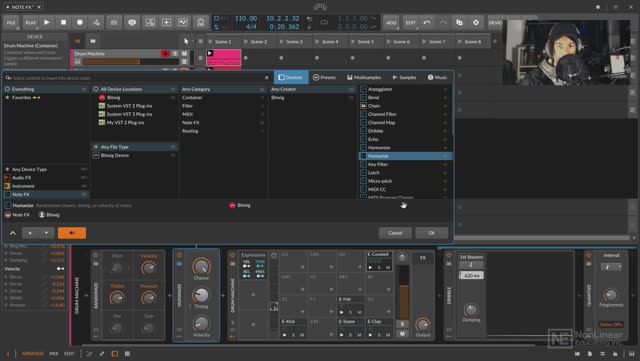Adjust the Humanize Timing knob

[201, 295]
